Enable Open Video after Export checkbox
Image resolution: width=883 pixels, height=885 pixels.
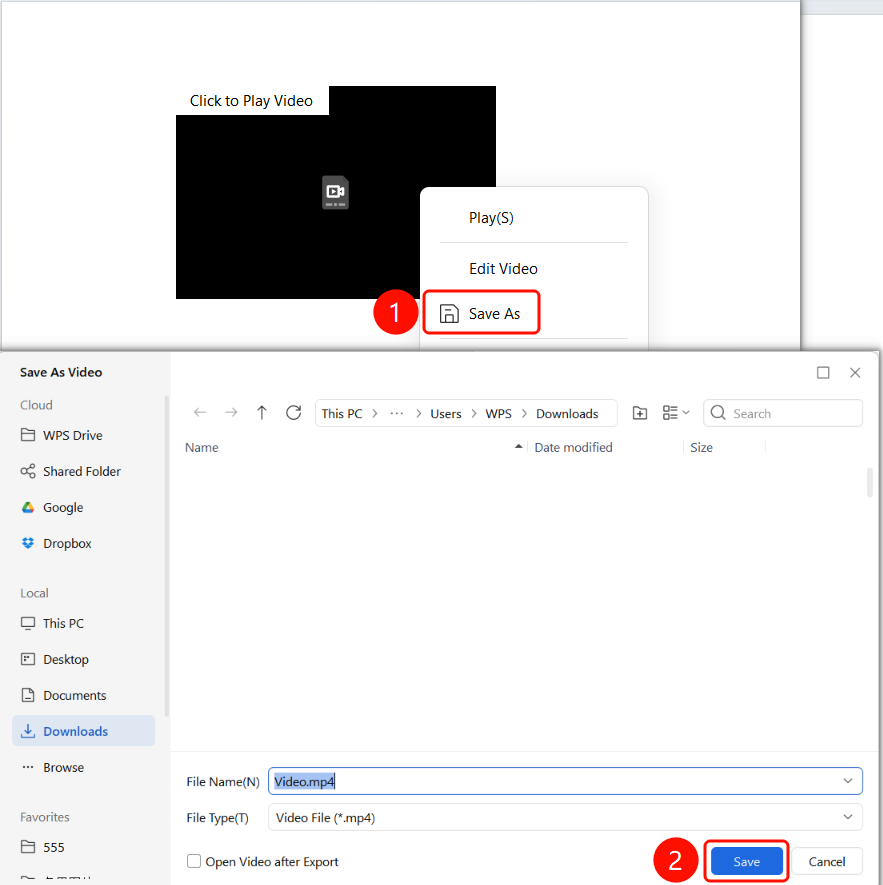coord(194,861)
